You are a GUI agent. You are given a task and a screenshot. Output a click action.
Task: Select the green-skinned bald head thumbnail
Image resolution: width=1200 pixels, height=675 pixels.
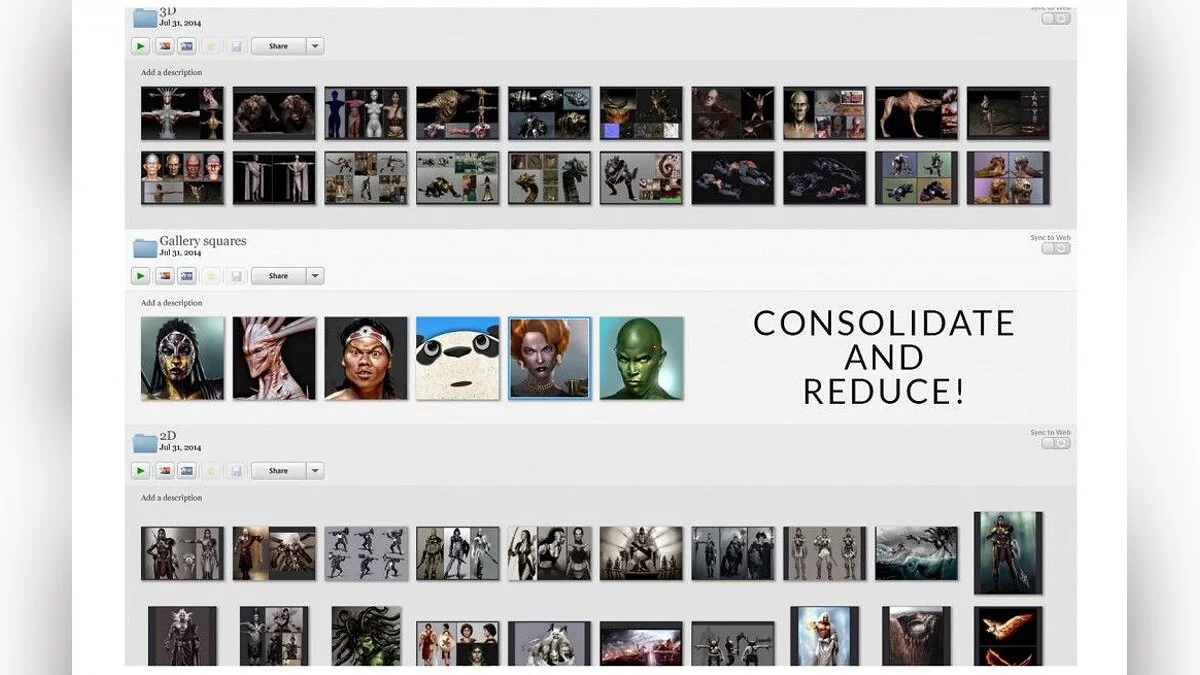click(x=642, y=358)
